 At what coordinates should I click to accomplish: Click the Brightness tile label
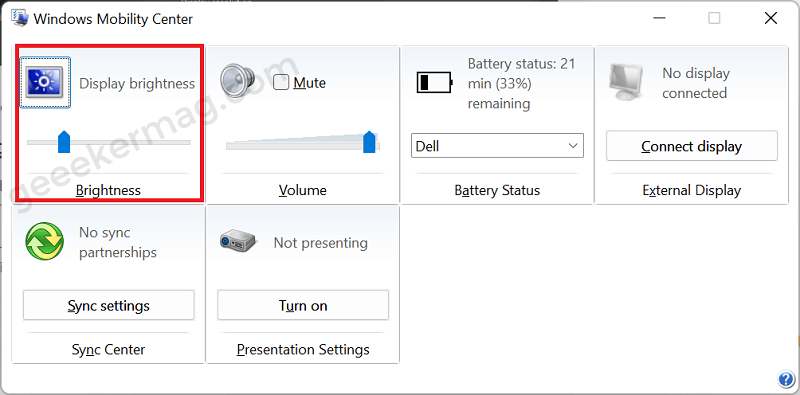click(x=108, y=190)
